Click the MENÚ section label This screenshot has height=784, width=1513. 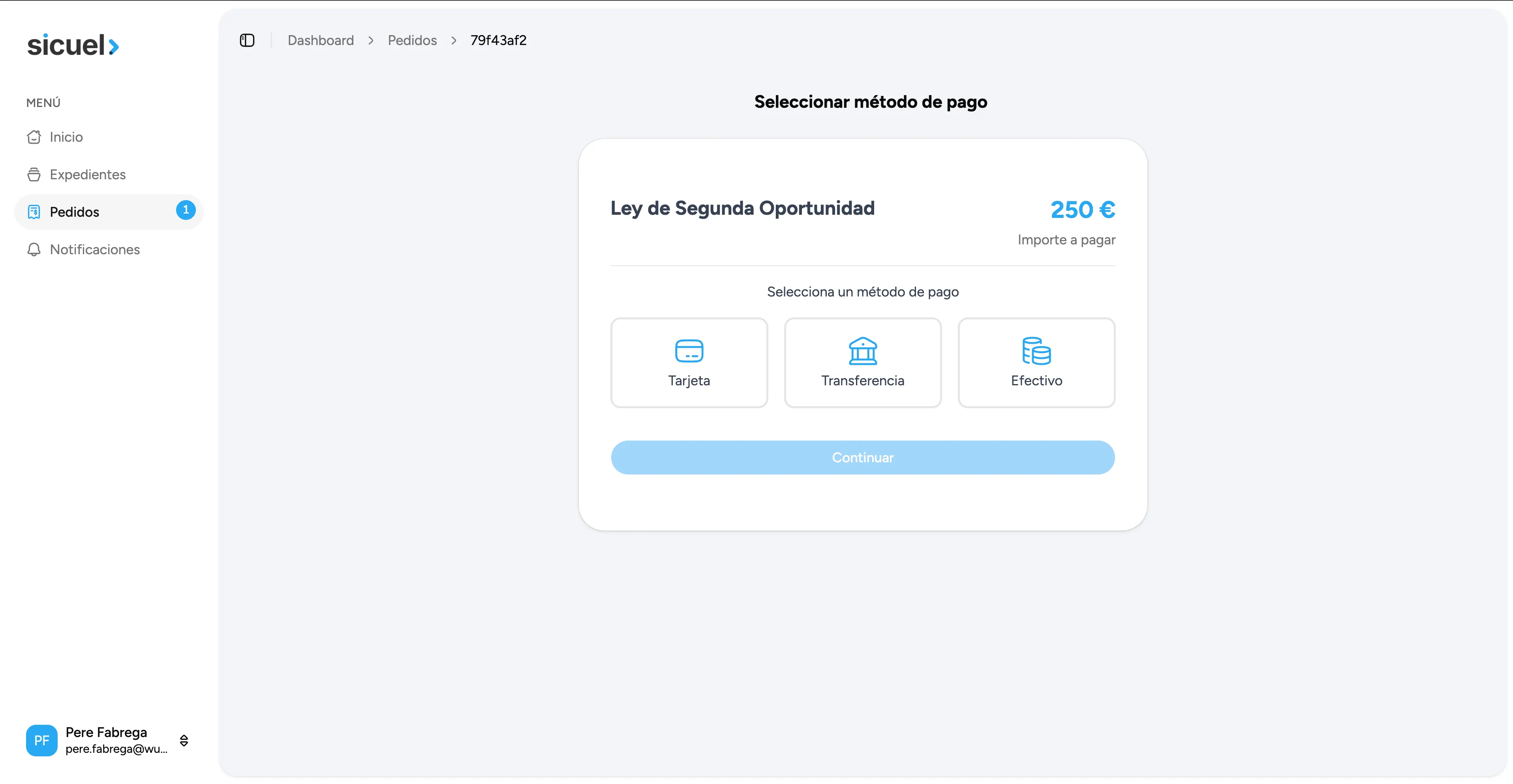[43, 103]
